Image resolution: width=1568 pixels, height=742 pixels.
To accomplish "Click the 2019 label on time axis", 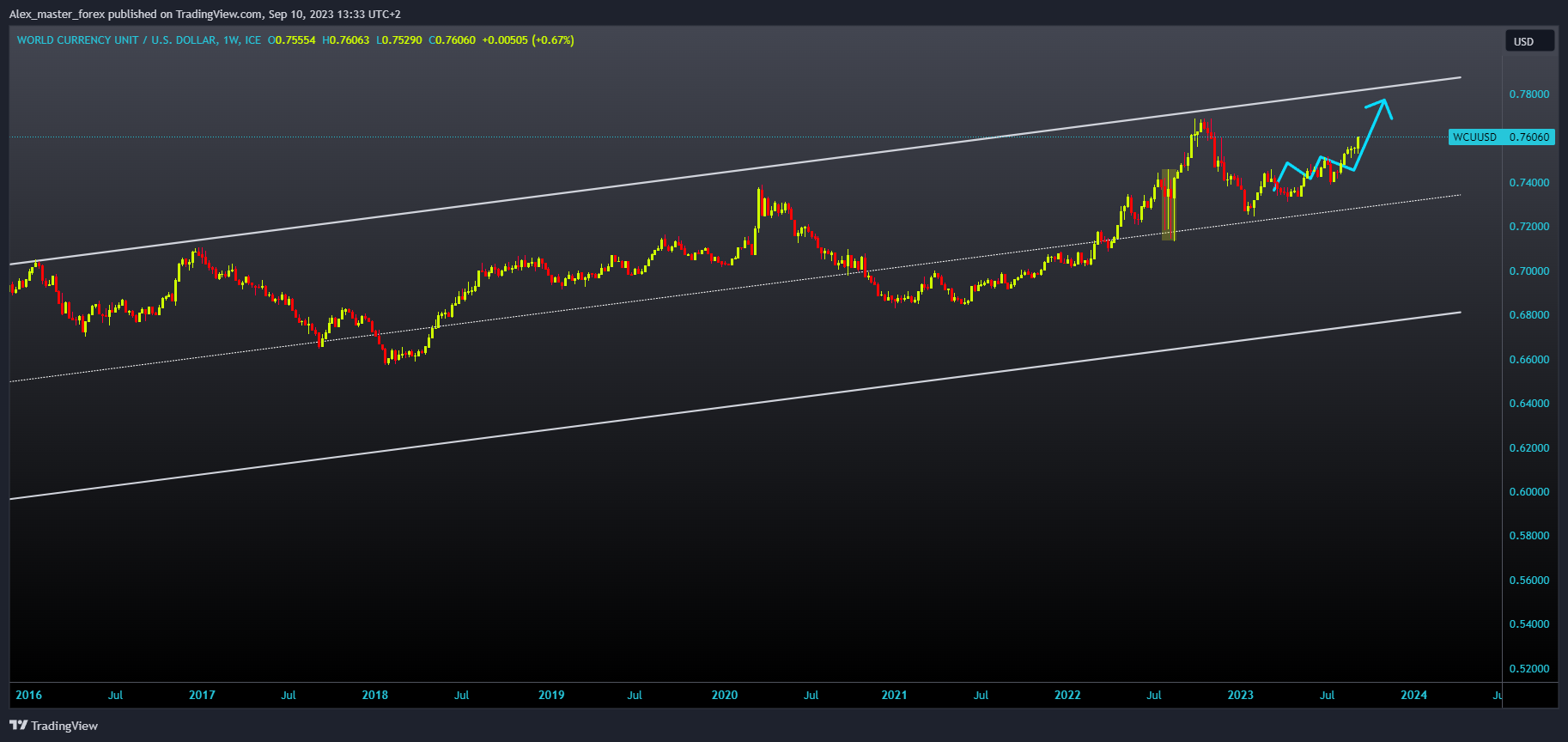I will 551,695.
